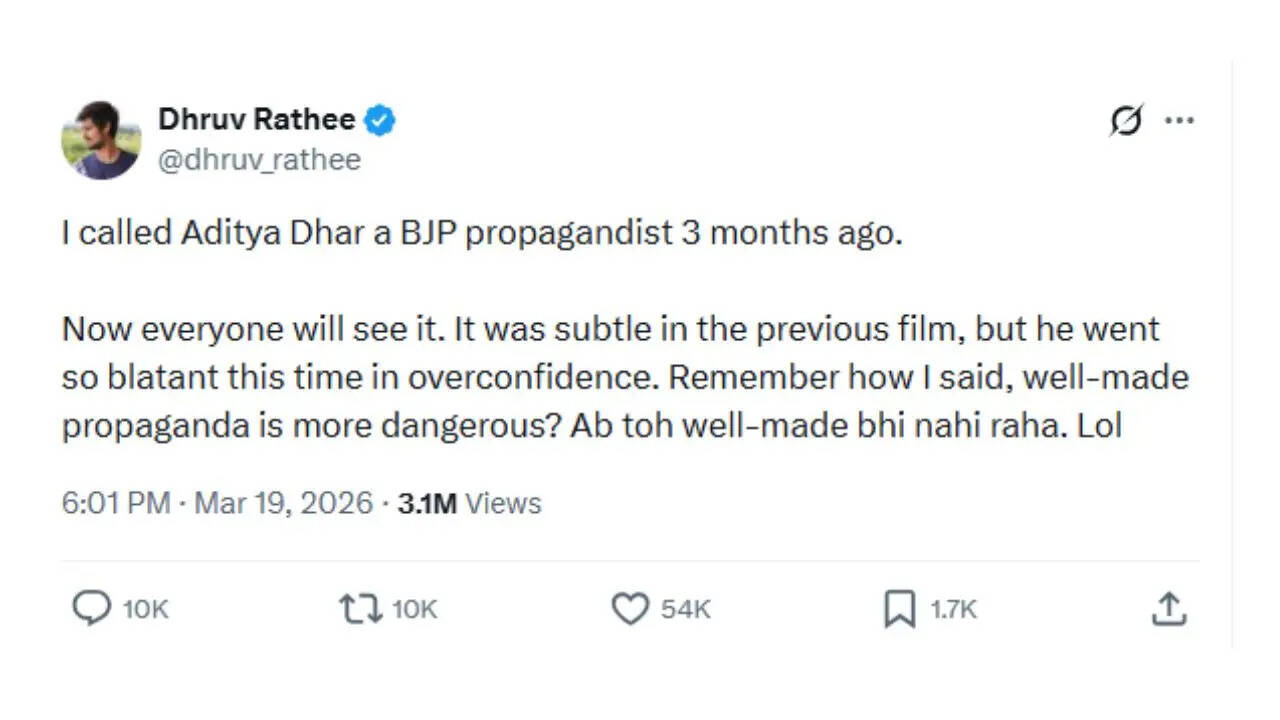
Task: Open the three-dot more options menu
Action: [1180, 120]
